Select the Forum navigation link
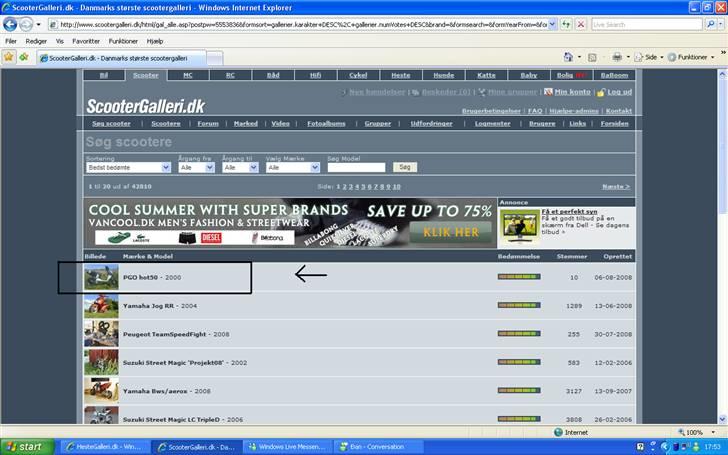This screenshot has height=455, width=728. tap(208, 124)
